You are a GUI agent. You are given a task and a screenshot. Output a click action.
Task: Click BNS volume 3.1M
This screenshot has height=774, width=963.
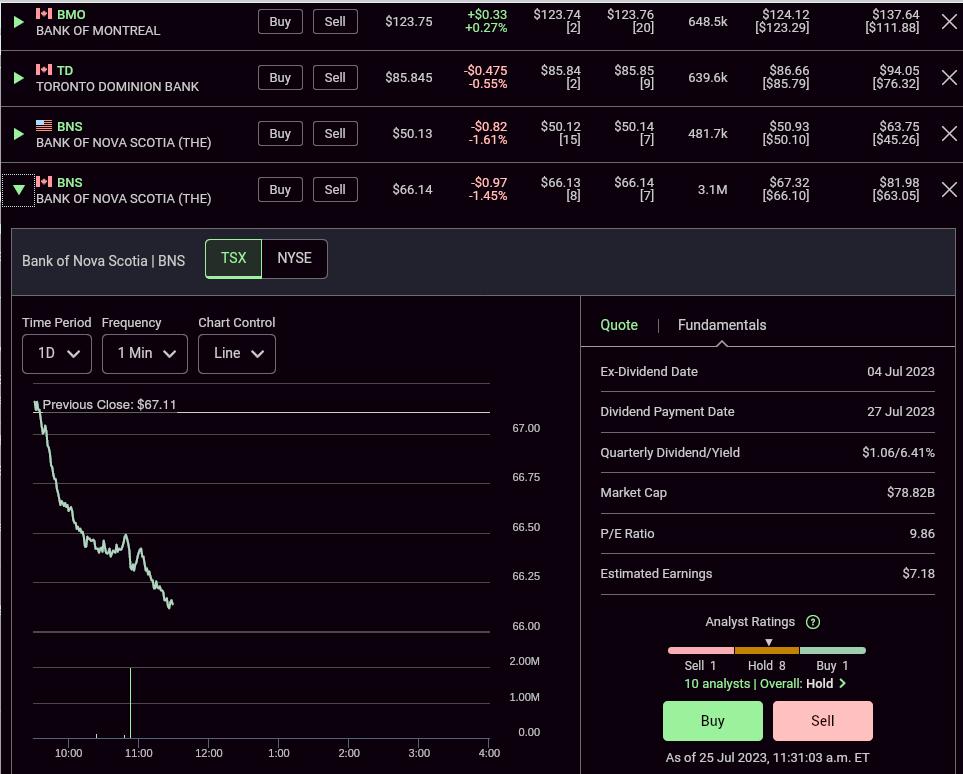712,189
